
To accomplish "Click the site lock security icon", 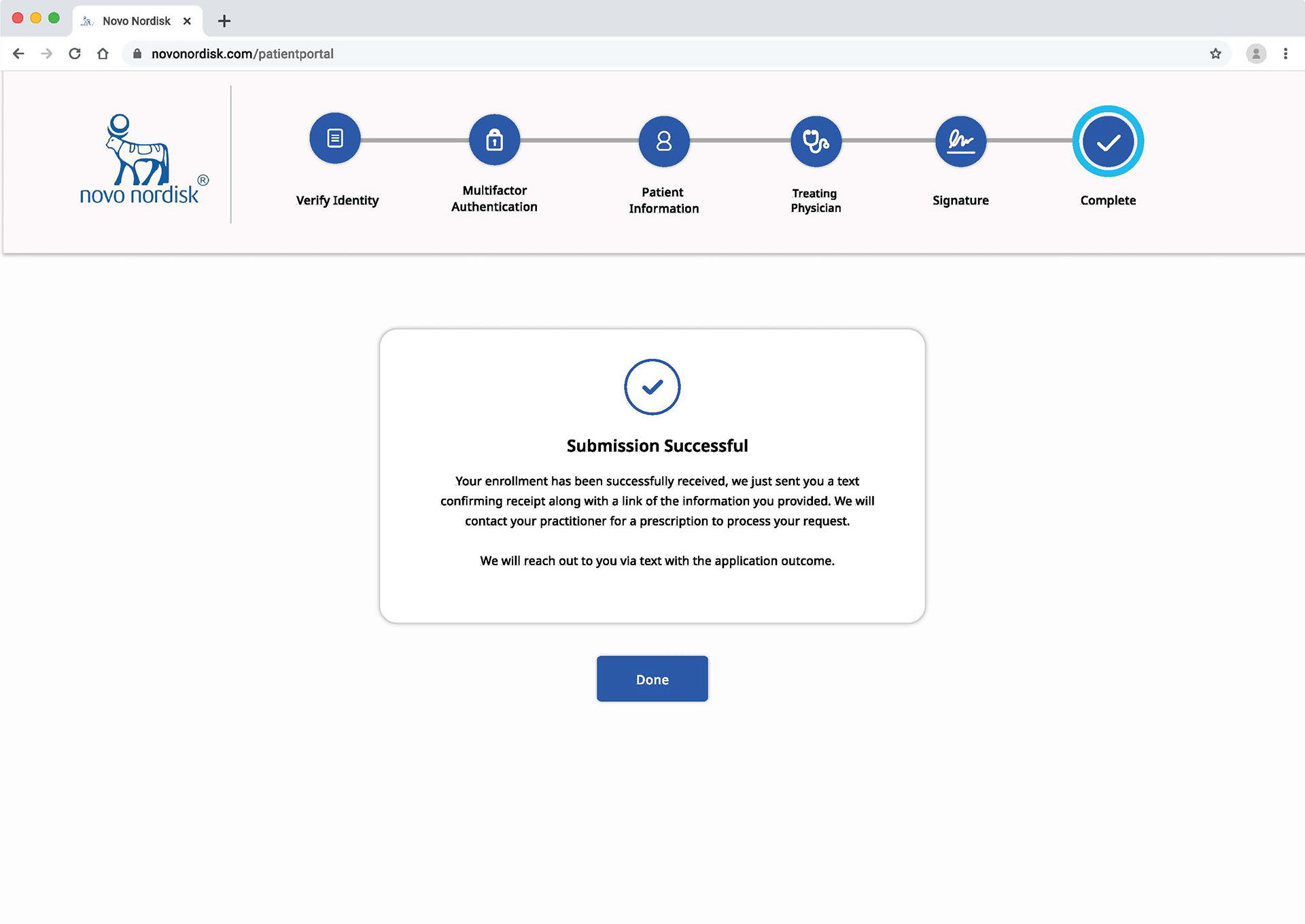I will point(137,54).
